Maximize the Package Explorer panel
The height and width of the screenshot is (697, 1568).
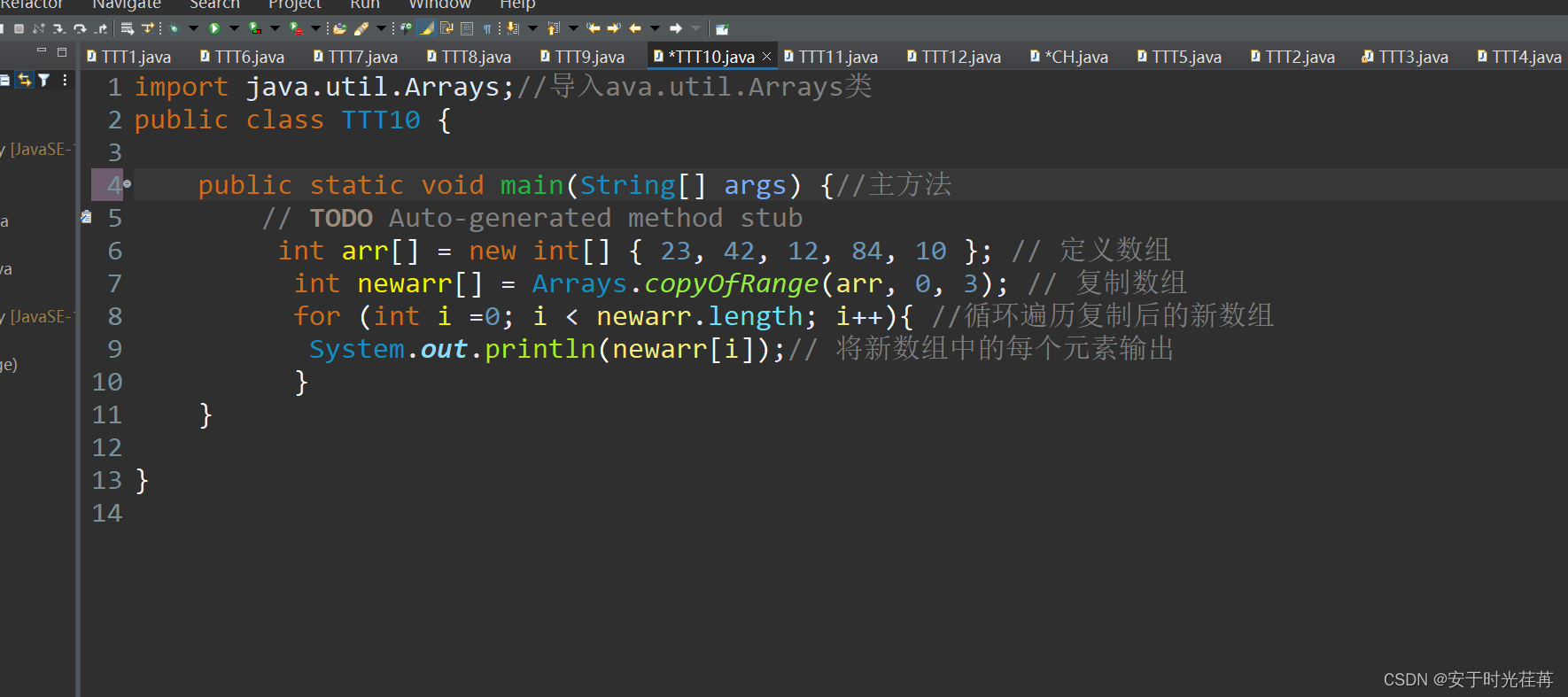[62, 51]
